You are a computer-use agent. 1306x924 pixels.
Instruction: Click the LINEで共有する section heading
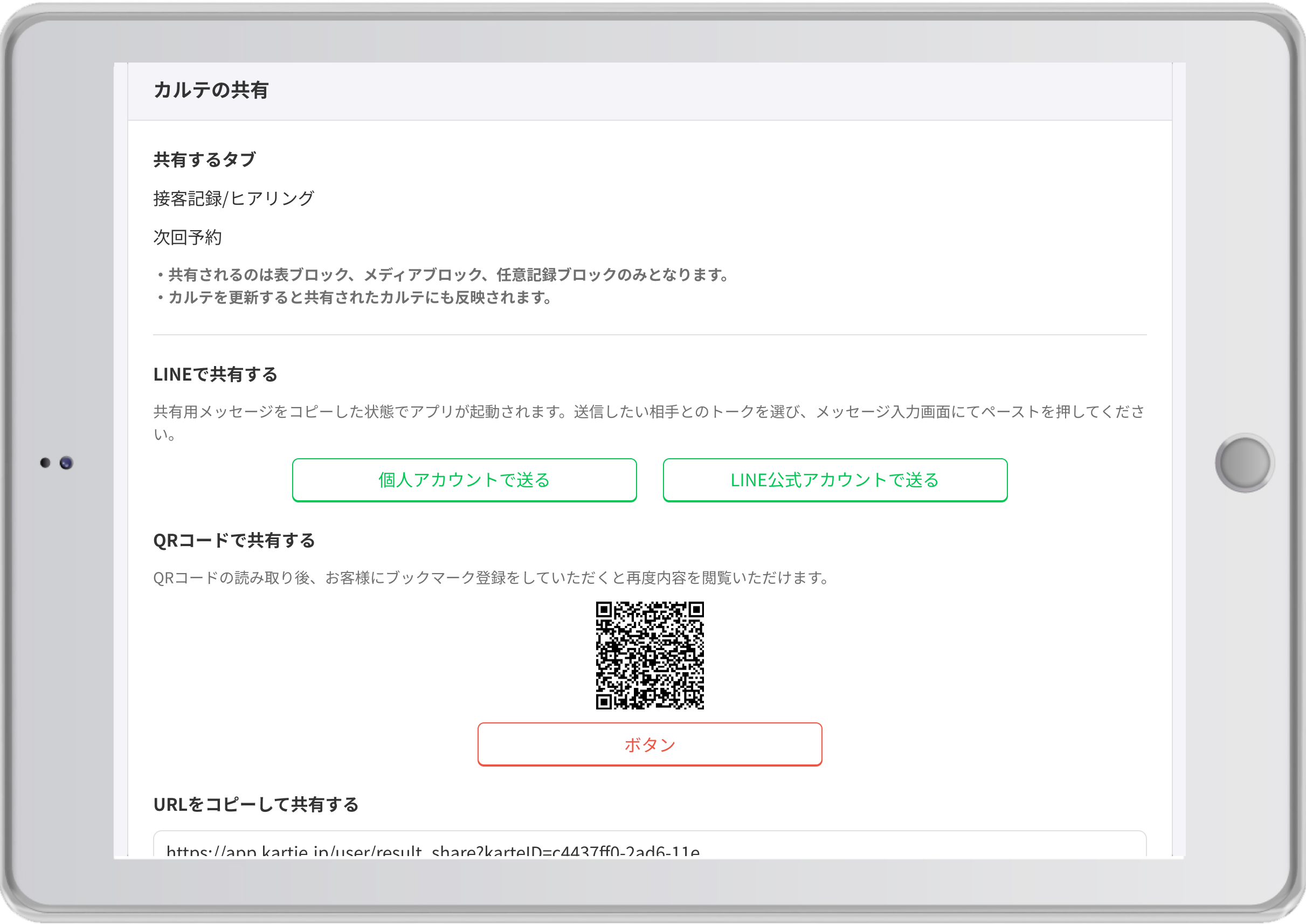216,374
